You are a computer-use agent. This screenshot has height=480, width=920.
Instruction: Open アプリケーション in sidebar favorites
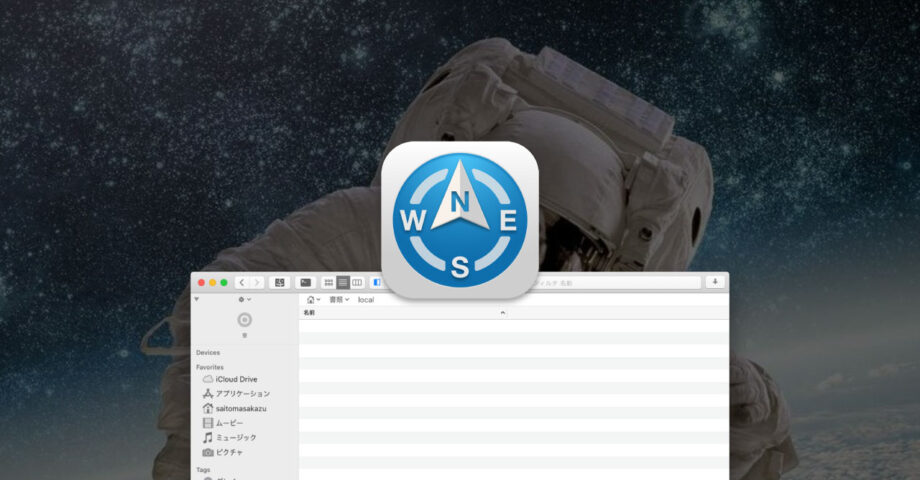tap(243, 394)
